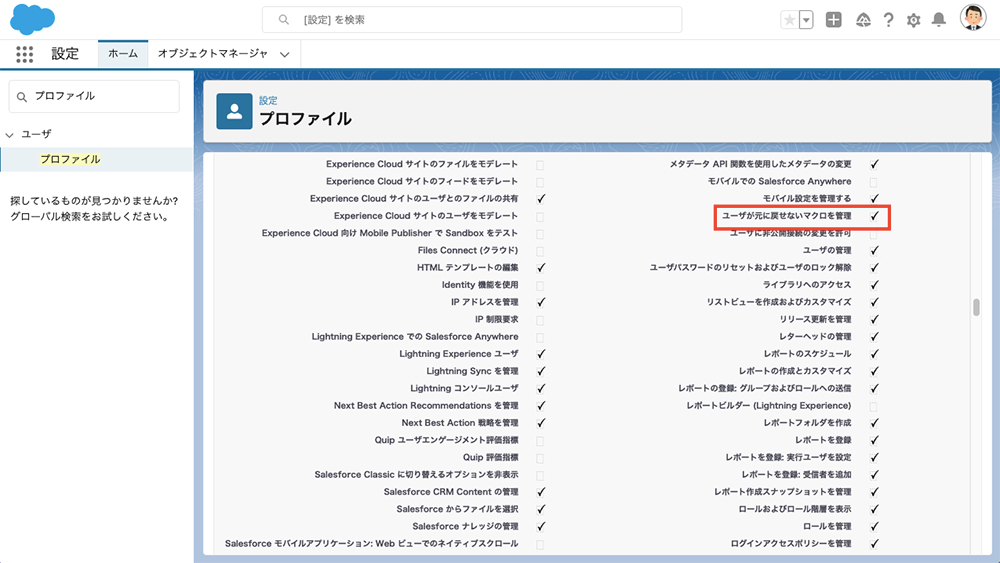
Task: Click the quick find magnifier icon
Action: [22, 96]
